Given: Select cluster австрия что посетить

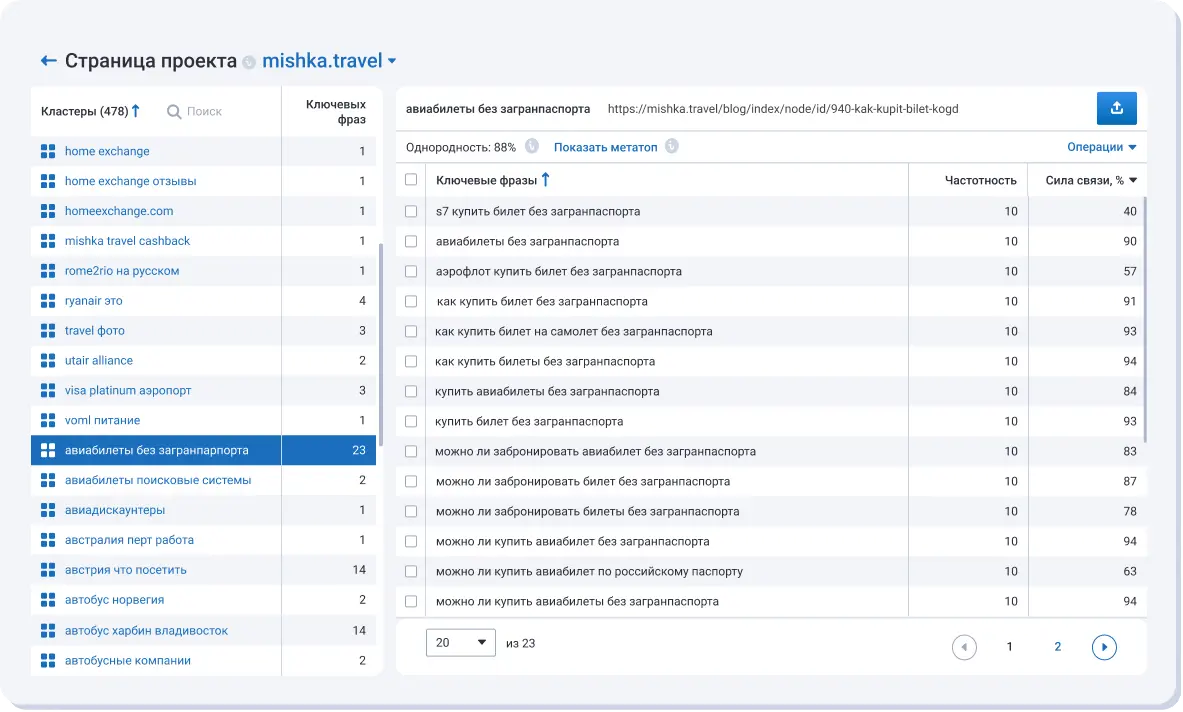Looking at the screenshot, I should (125, 570).
